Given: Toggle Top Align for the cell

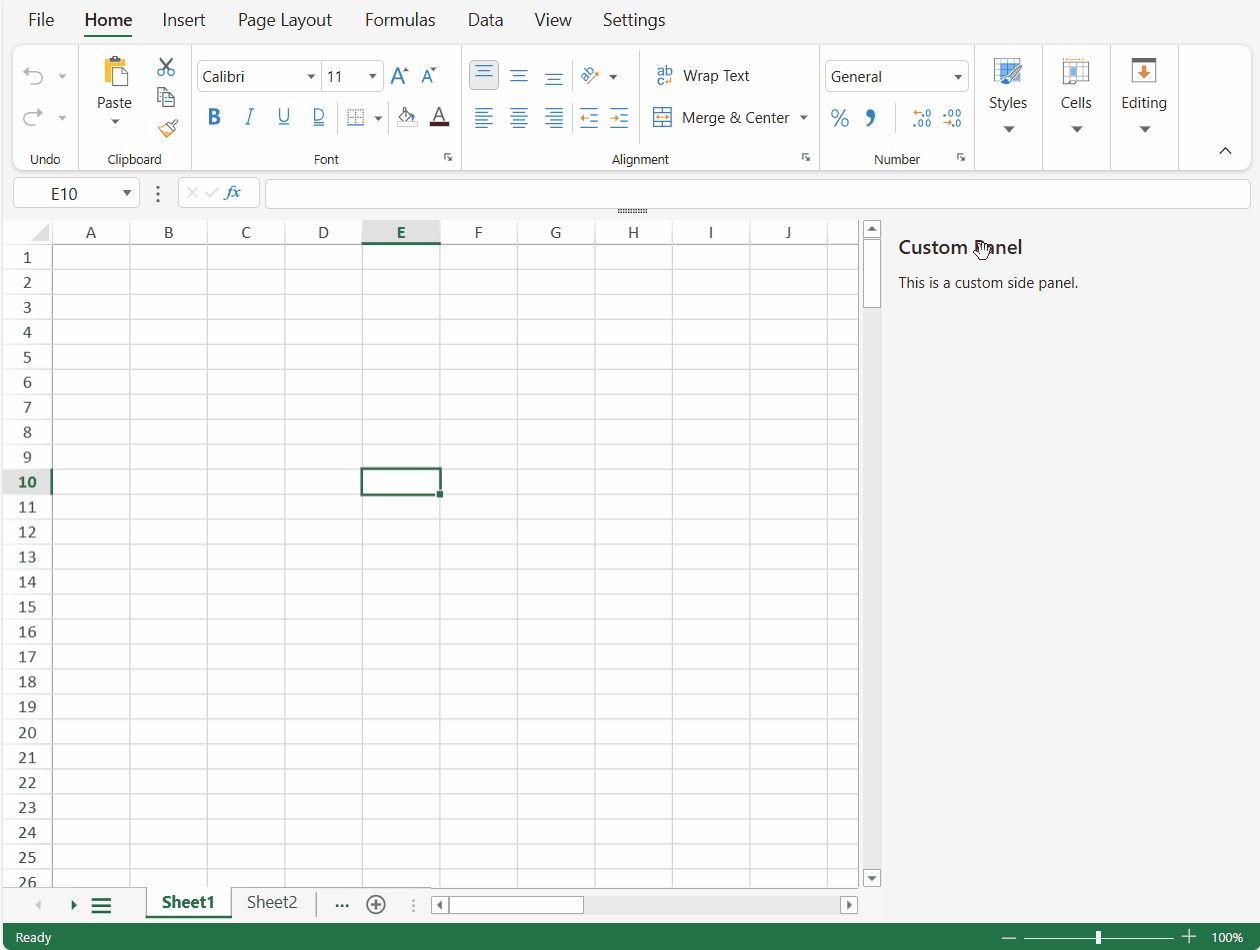Looking at the screenshot, I should [484, 75].
